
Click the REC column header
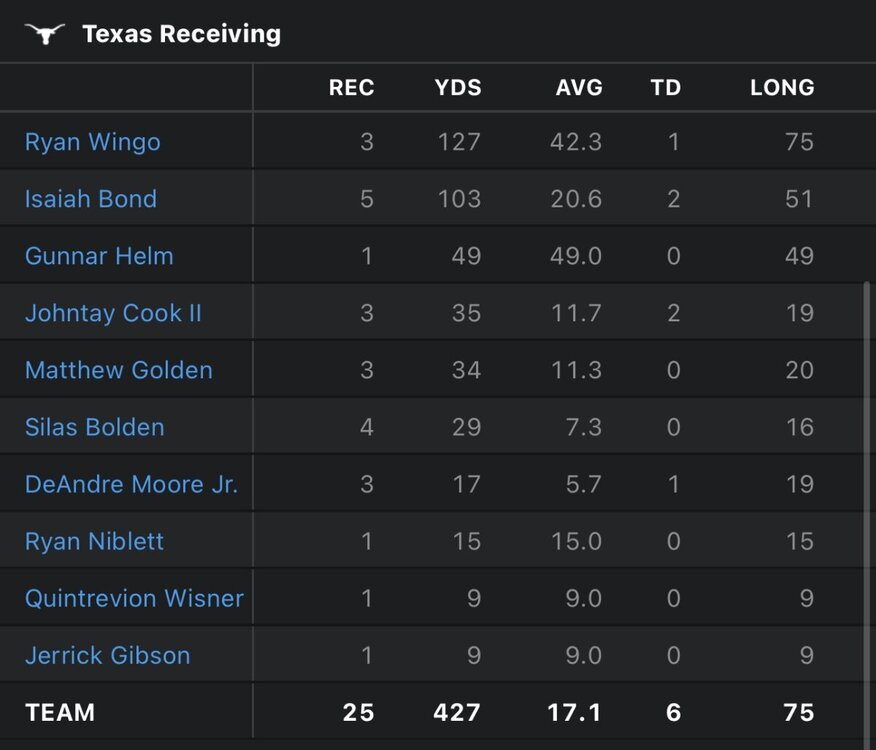(x=351, y=88)
